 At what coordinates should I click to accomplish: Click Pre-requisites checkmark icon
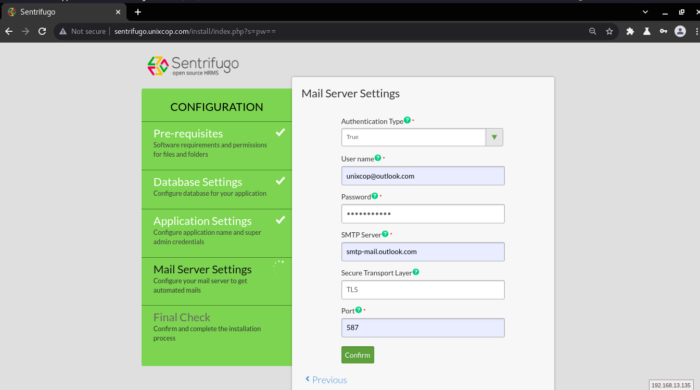(x=280, y=133)
